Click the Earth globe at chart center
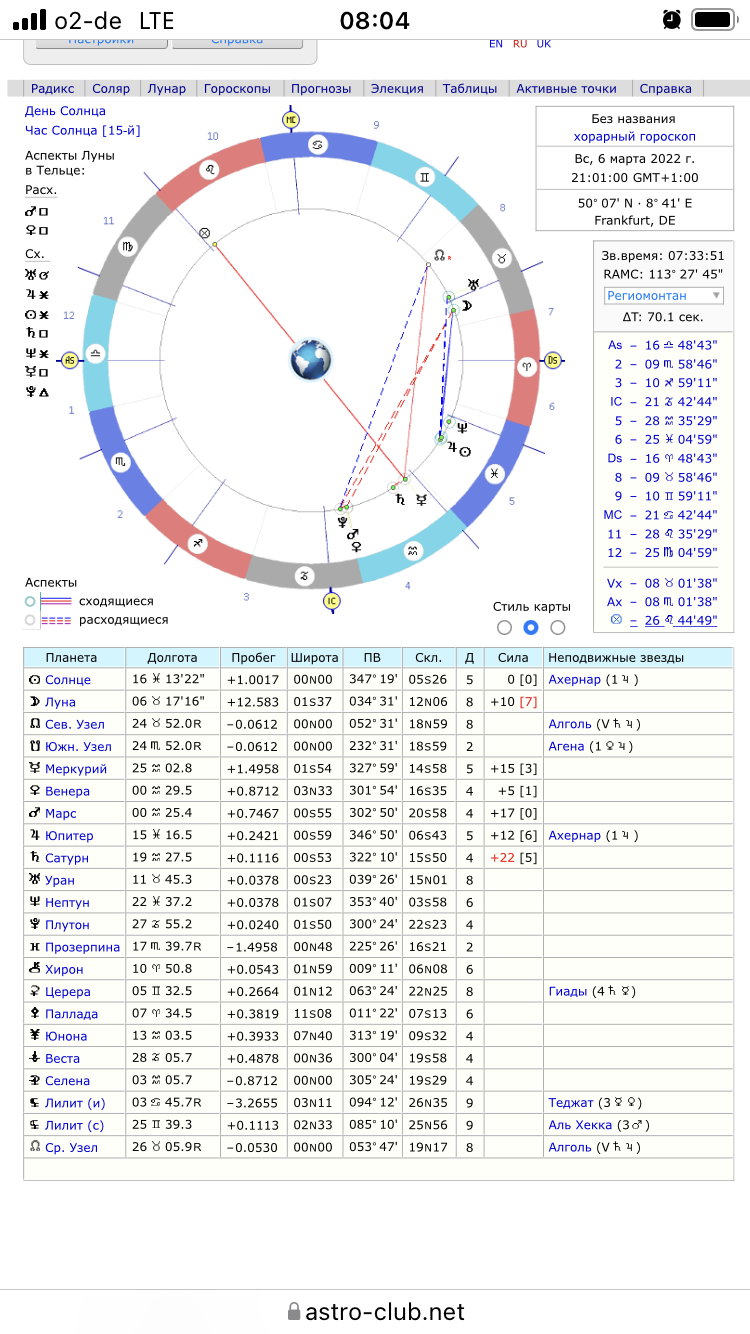Viewport: 750px width, 1334px height. point(311,360)
